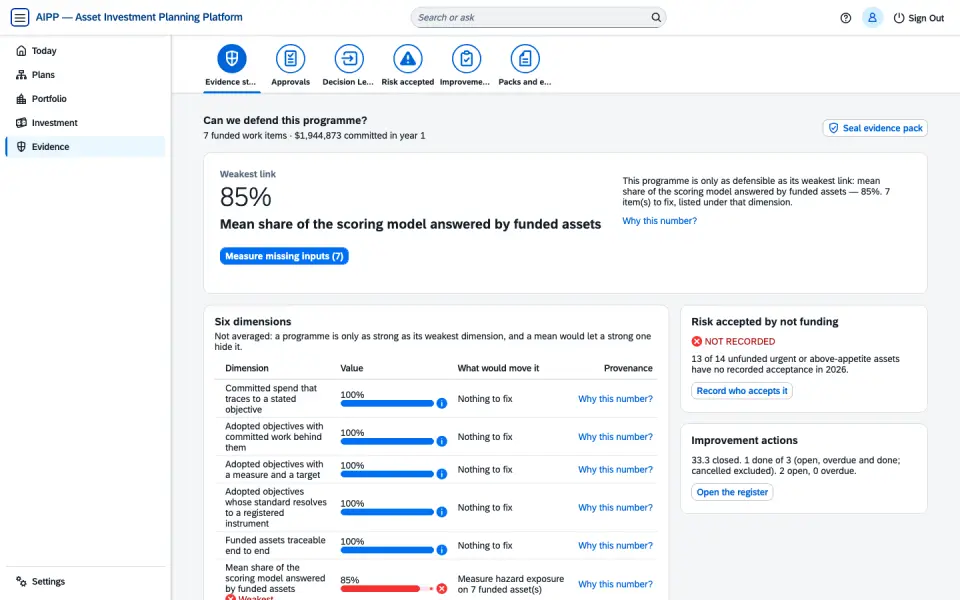This screenshot has width=960, height=600.
Task: Select the Packs and evidence document icon
Action: click(525, 58)
